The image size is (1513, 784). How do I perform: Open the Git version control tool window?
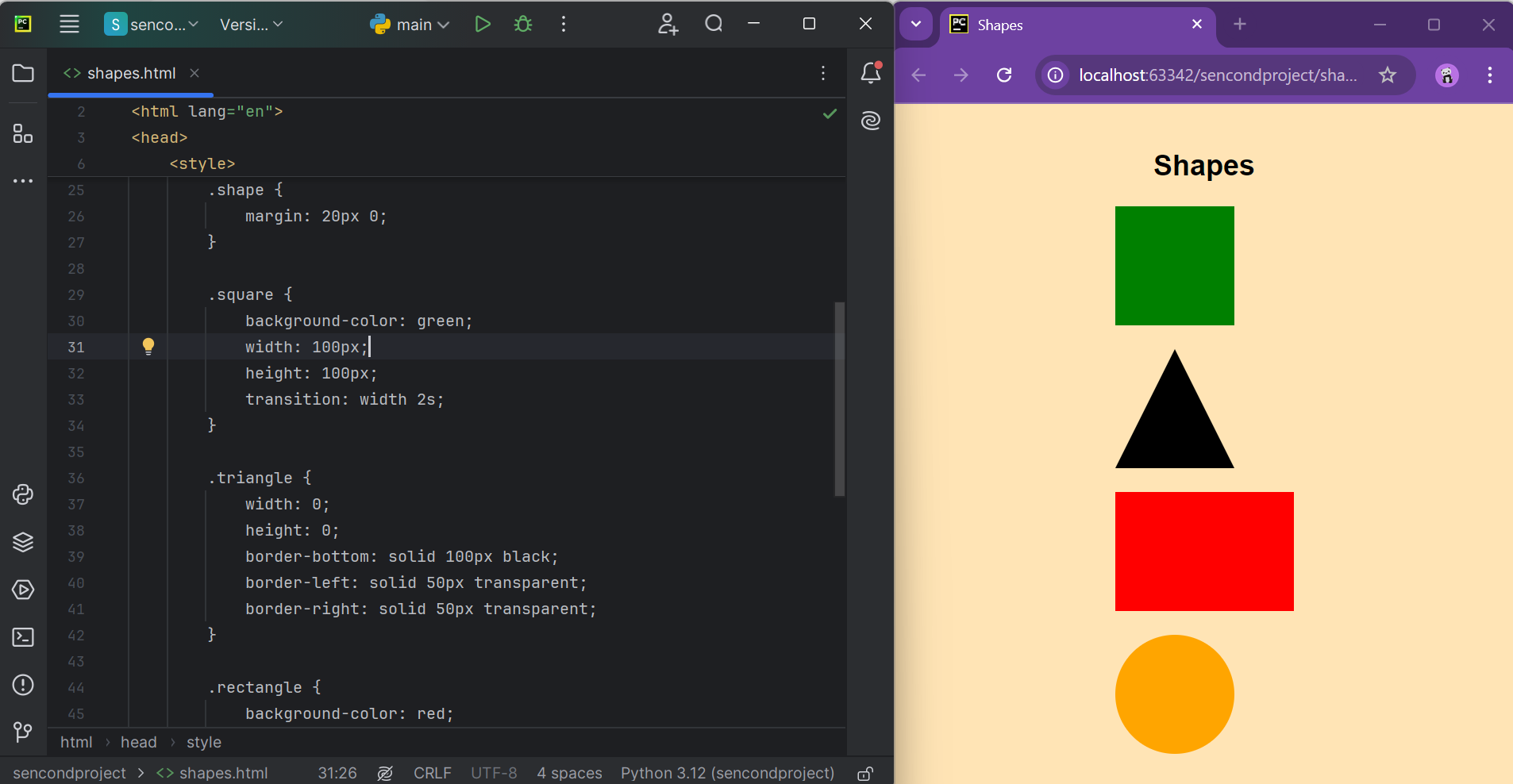23,732
